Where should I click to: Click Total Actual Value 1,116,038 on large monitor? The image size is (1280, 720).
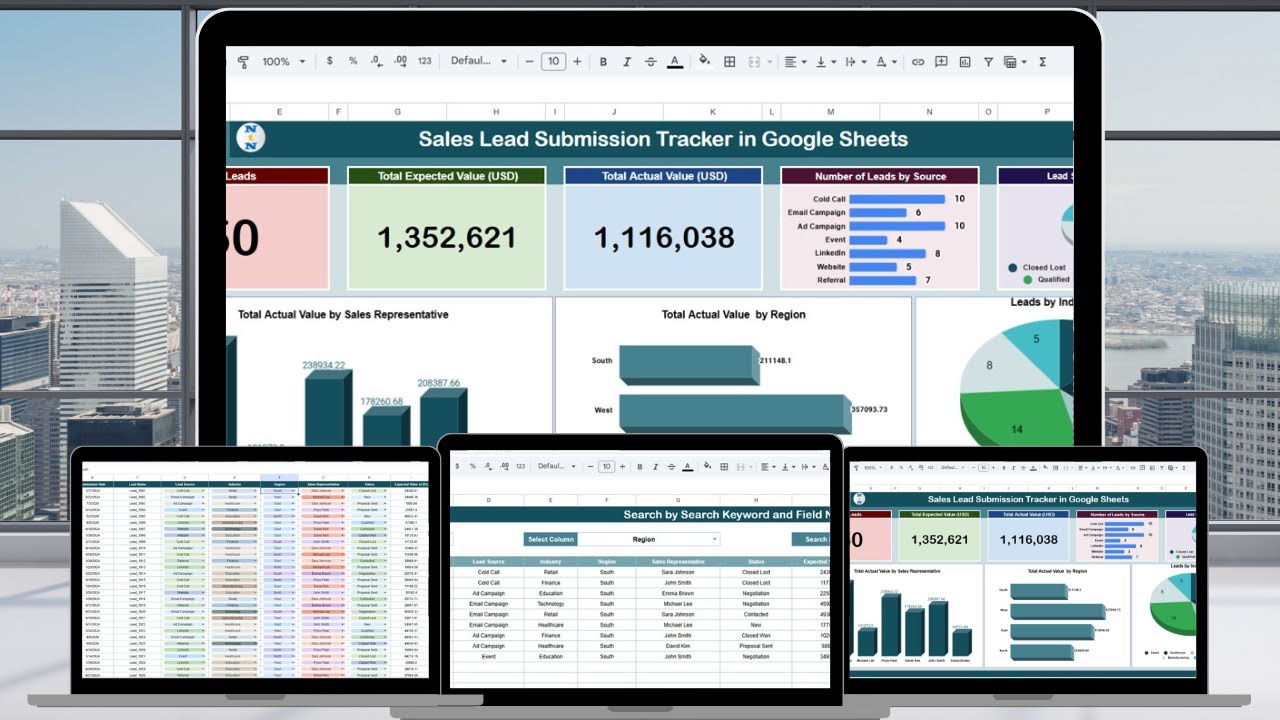[664, 237]
